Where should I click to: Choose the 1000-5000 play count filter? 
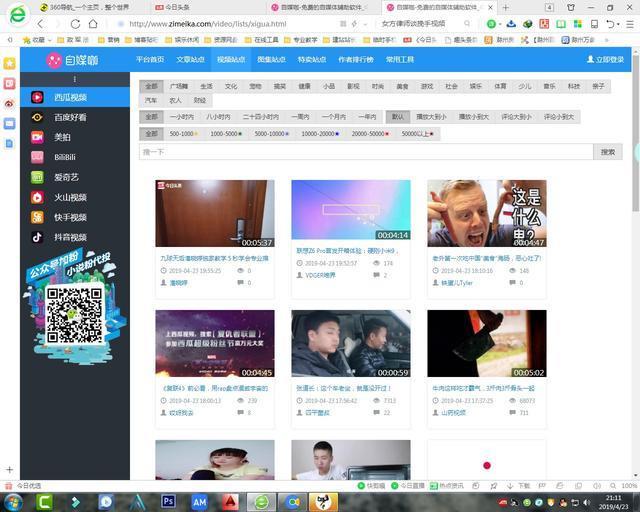(x=225, y=133)
